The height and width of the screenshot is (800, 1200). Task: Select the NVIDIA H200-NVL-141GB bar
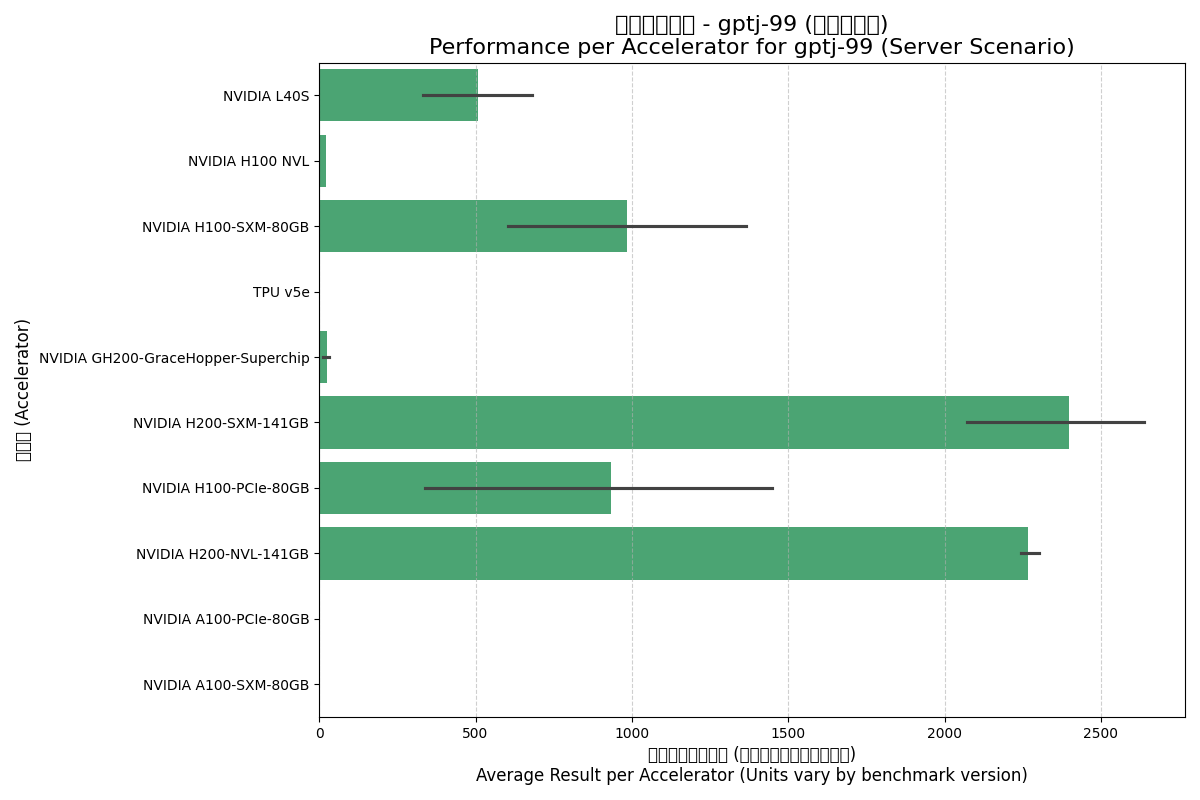(670, 551)
